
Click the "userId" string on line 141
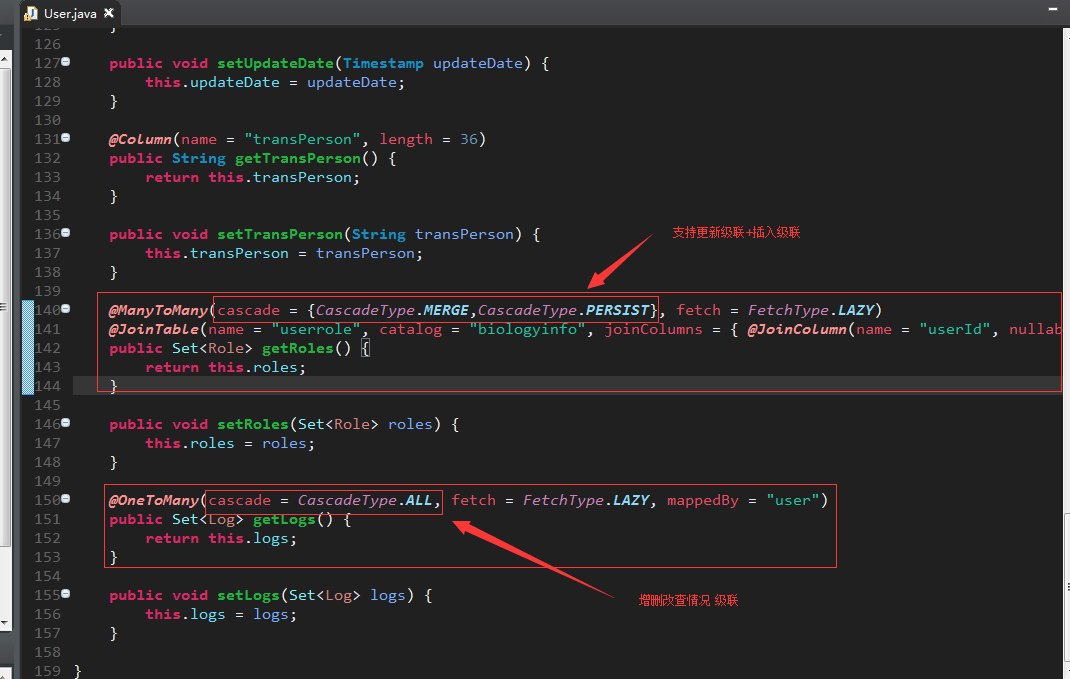(955, 330)
